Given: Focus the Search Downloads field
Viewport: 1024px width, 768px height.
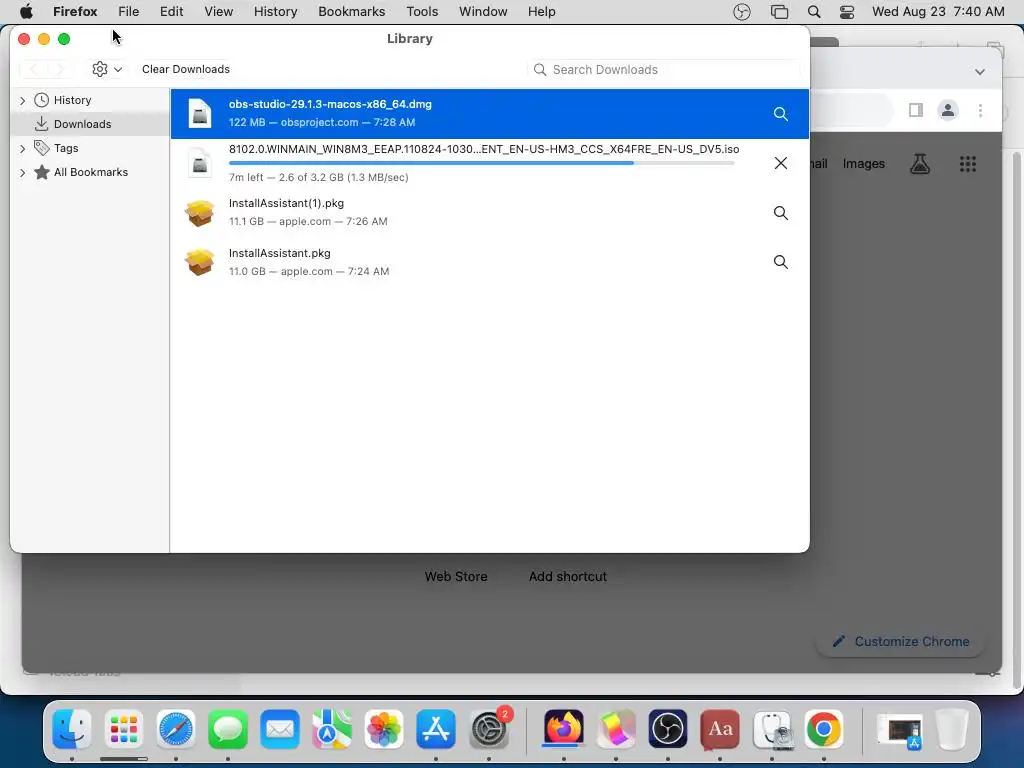Looking at the screenshot, I should [x=663, y=70].
